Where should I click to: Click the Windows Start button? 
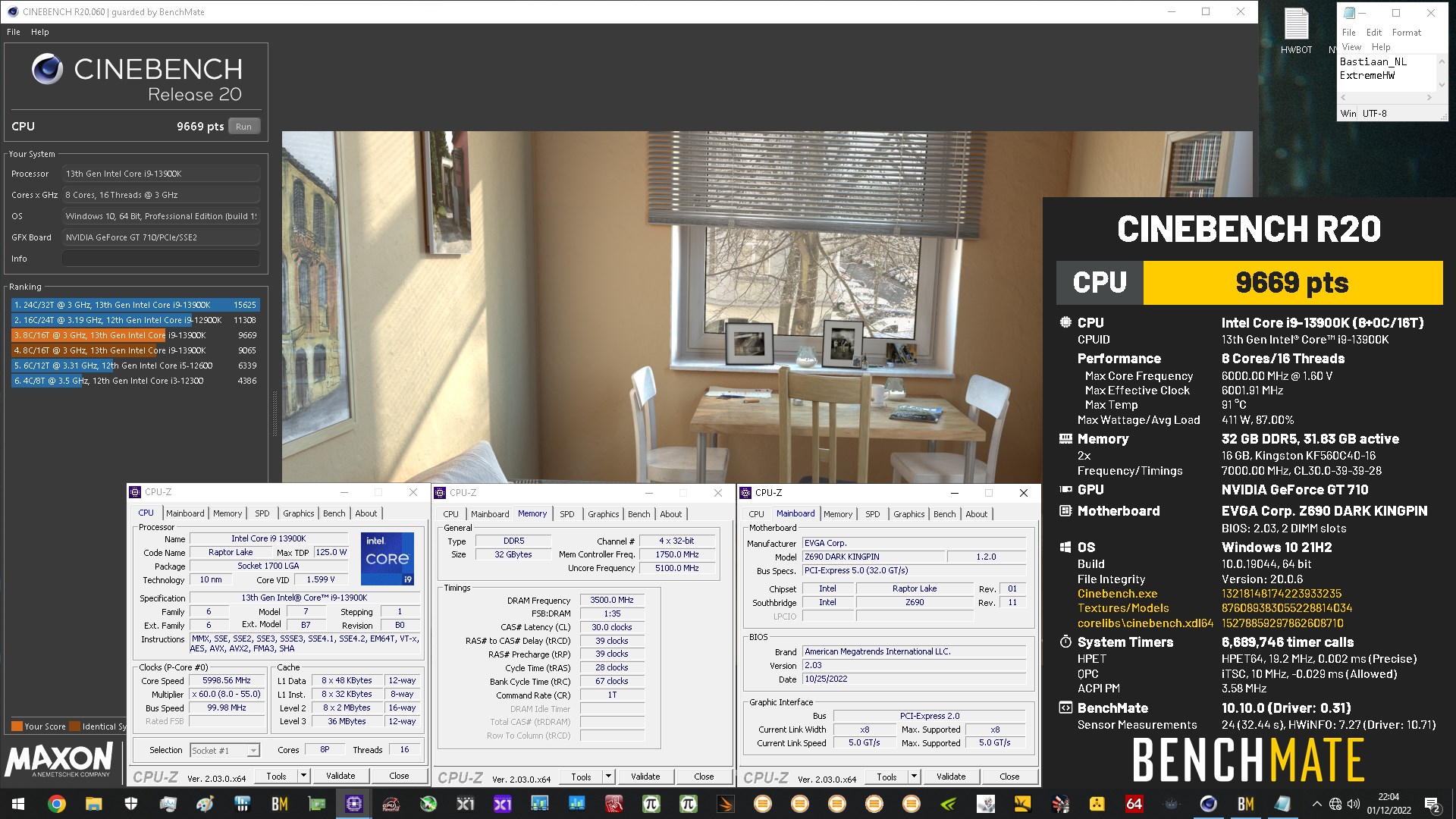tap(18, 804)
